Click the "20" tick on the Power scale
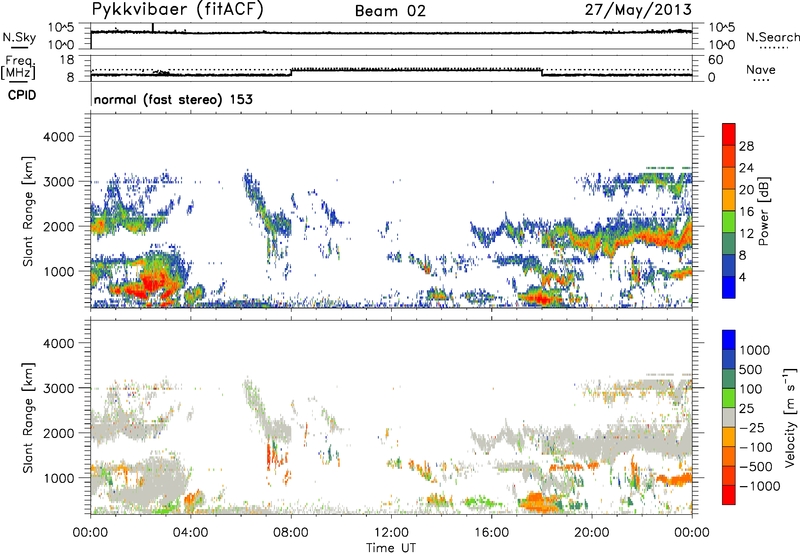The height and width of the screenshot is (554, 800). [746, 190]
